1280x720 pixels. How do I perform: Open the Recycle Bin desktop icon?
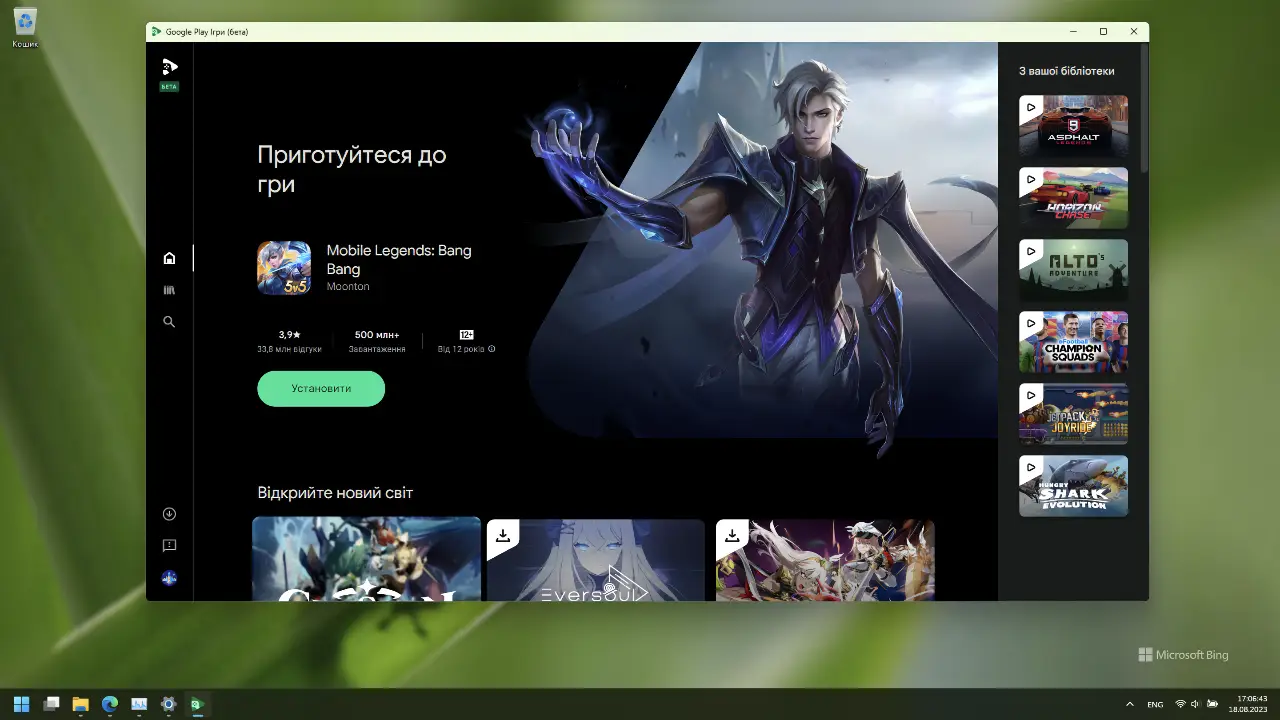pyautogui.click(x=25, y=27)
